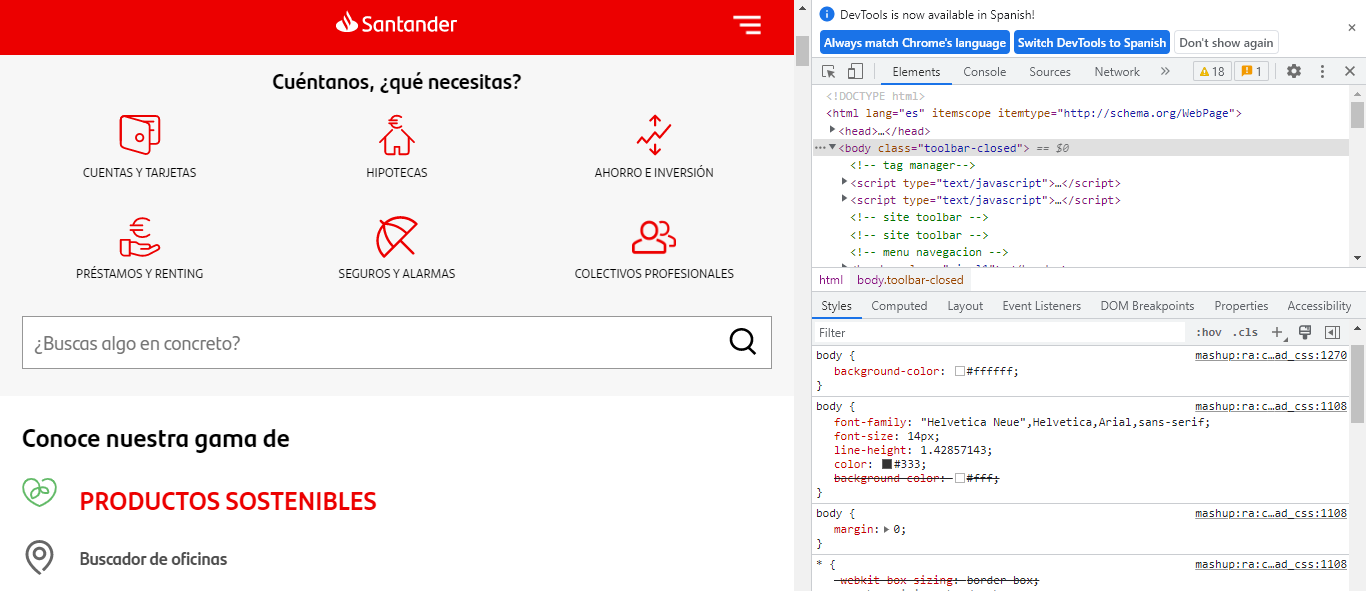Screen dimensions: 1366x591
Task: Focus the Styles Filter input
Action: pos(1000,332)
